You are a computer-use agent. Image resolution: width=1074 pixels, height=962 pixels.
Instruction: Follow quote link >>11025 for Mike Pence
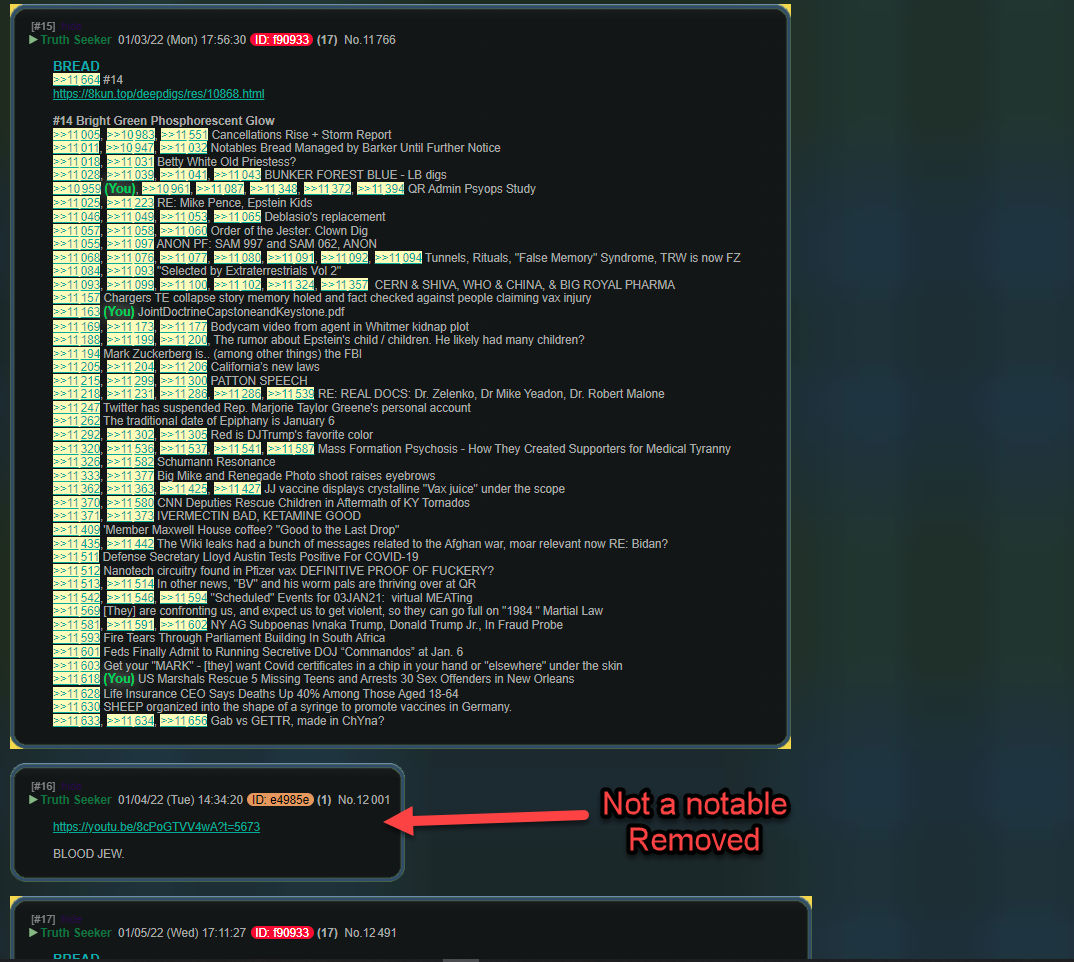[77, 203]
